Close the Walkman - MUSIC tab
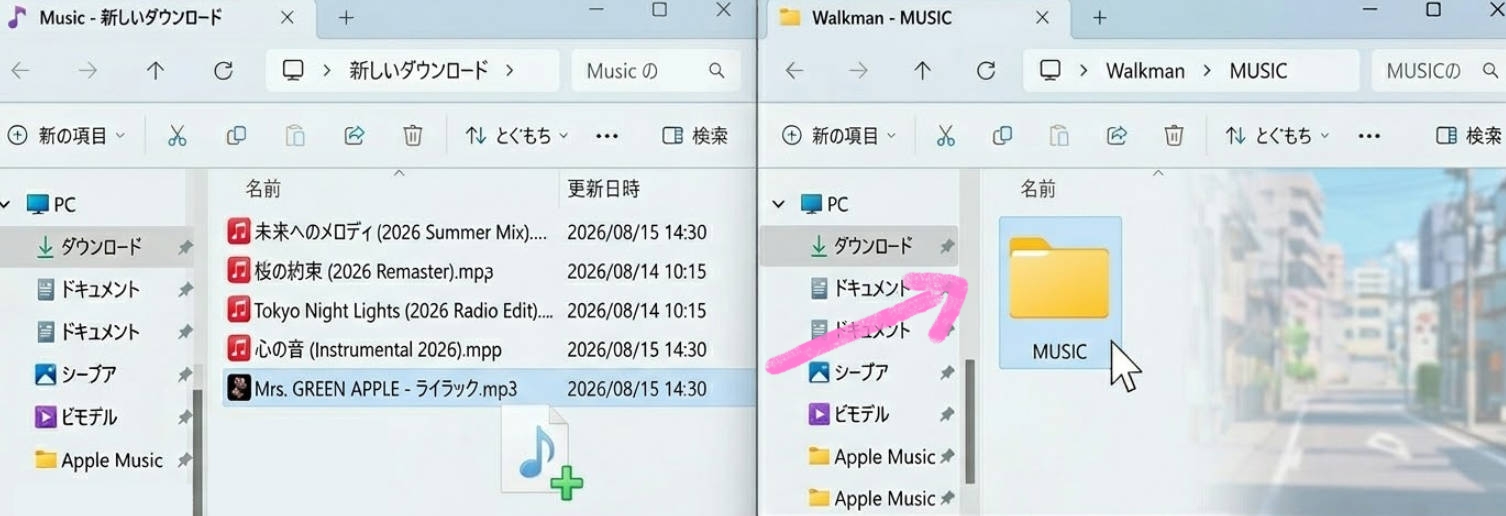The height and width of the screenshot is (516, 1506). pos(1042,18)
